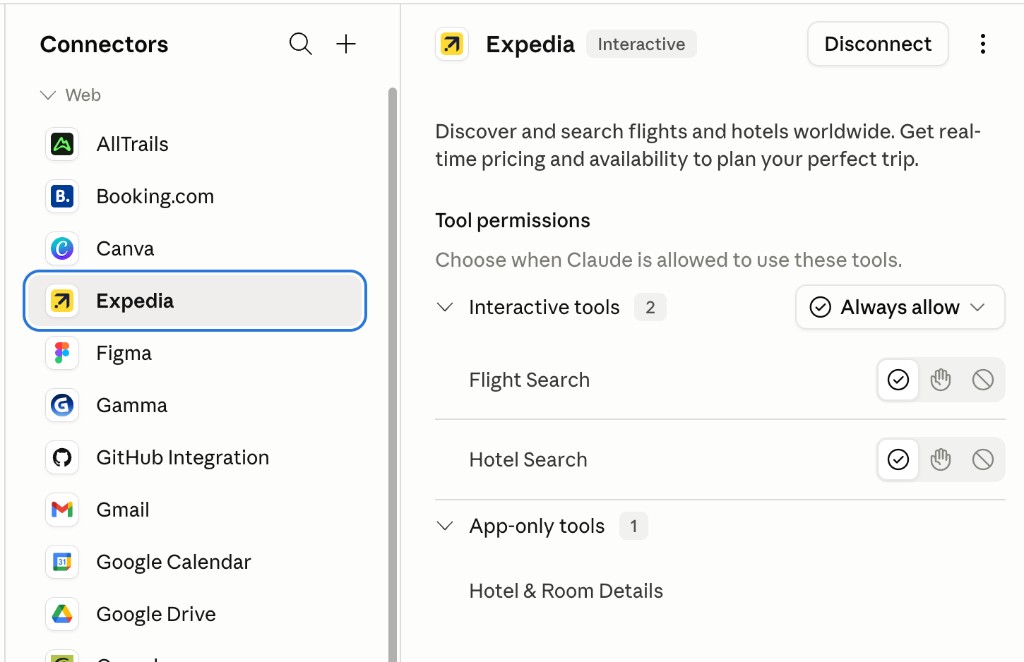The width and height of the screenshot is (1024, 662).
Task: Click the Gmail logo icon
Action: [x=62, y=509]
